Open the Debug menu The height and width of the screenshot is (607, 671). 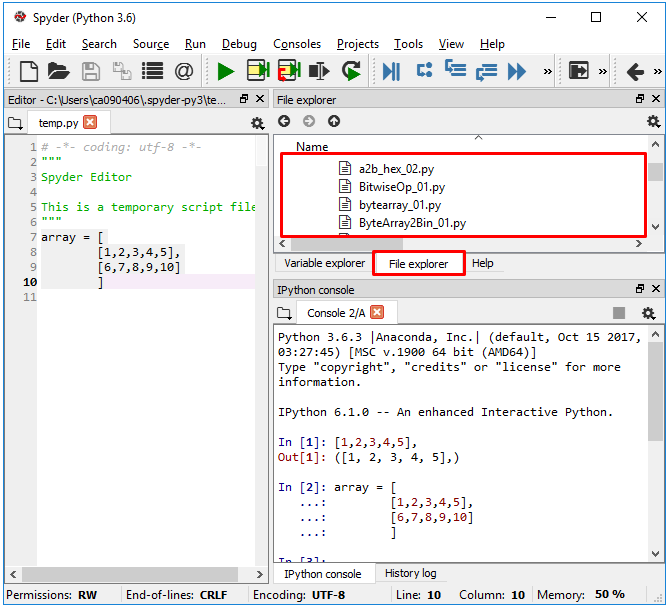pos(239,44)
